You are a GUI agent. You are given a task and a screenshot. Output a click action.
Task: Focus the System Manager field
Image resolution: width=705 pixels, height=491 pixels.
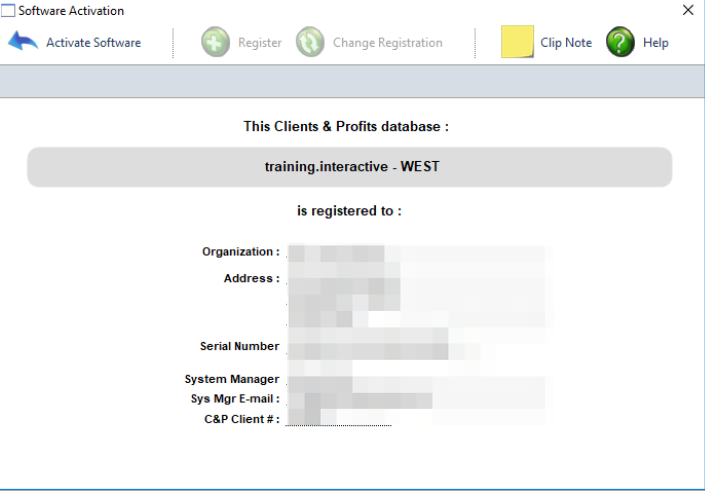point(415,380)
